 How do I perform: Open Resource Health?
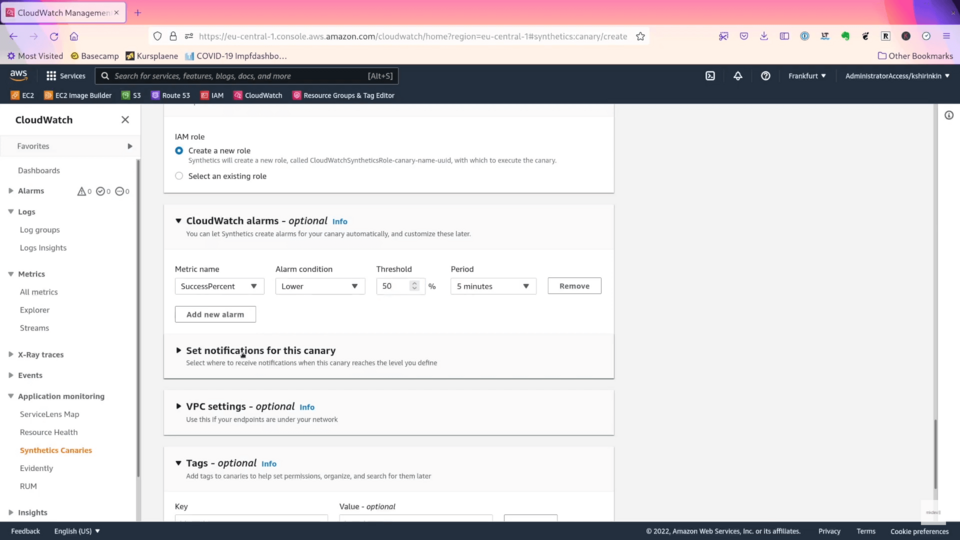point(48,432)
